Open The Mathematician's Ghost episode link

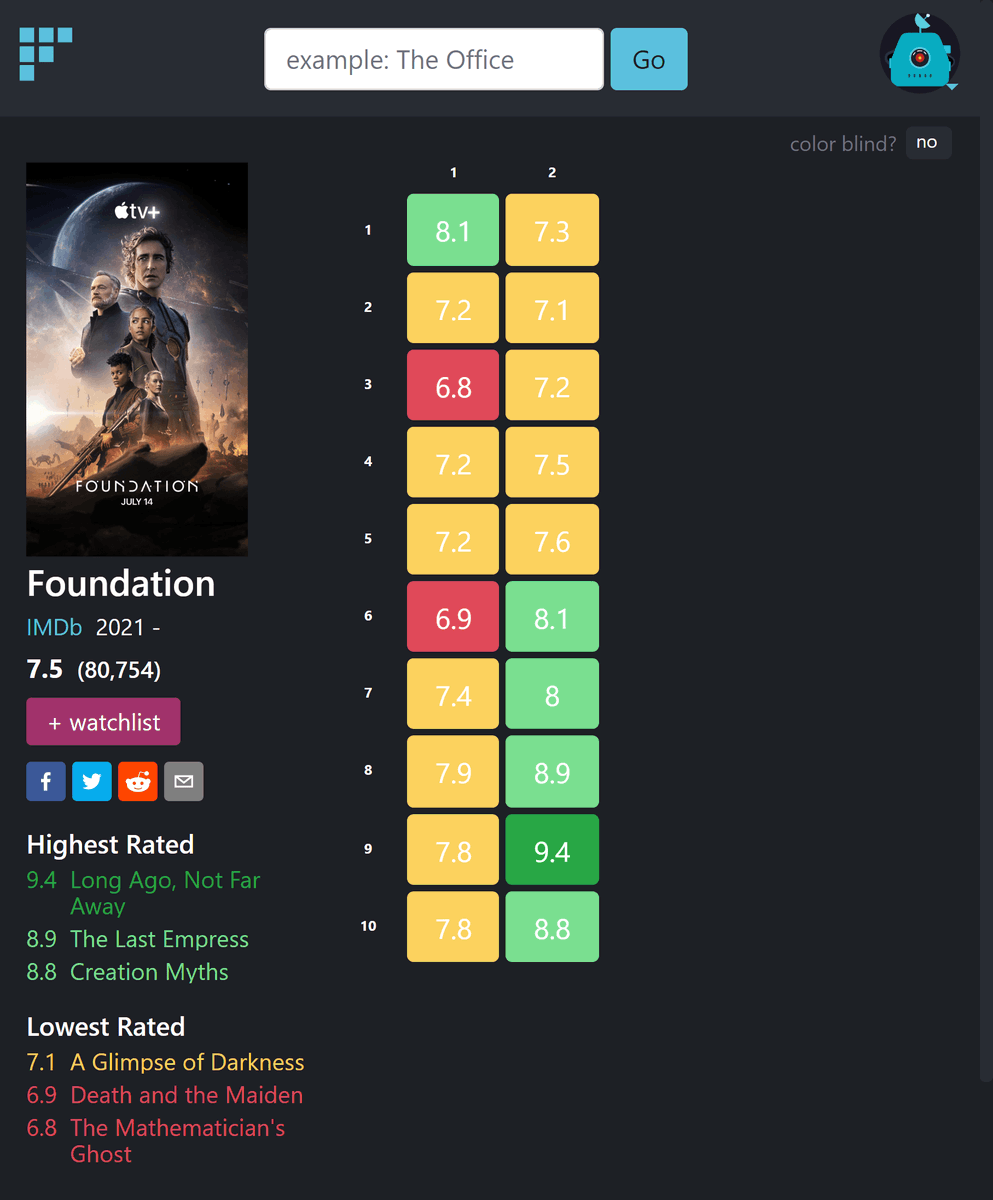click(x=177, y=1141)
